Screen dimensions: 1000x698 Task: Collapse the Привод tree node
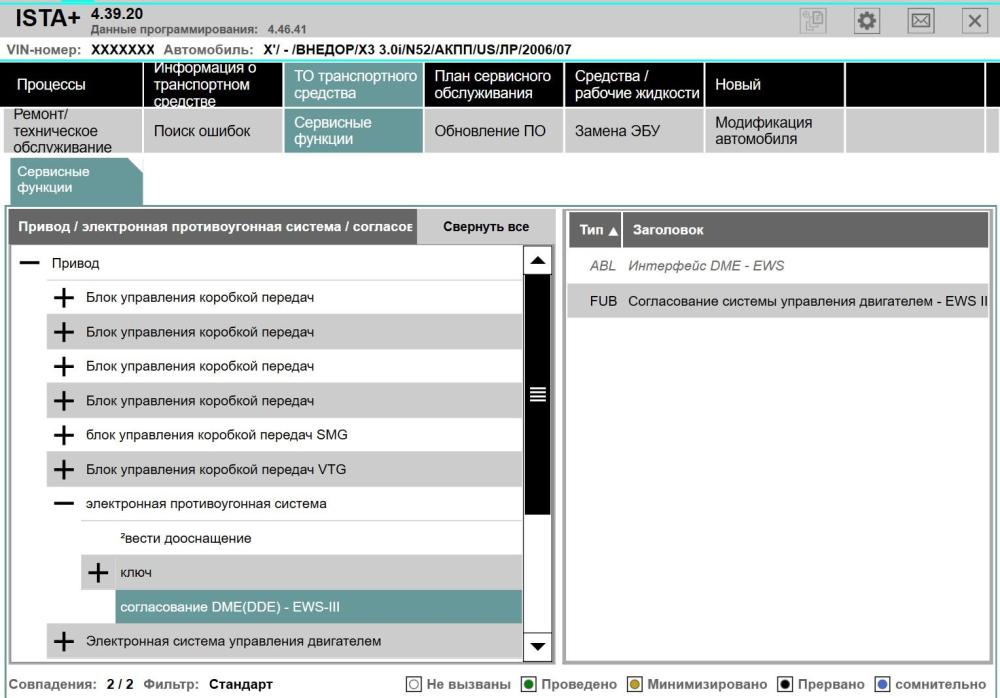(29, 263)
